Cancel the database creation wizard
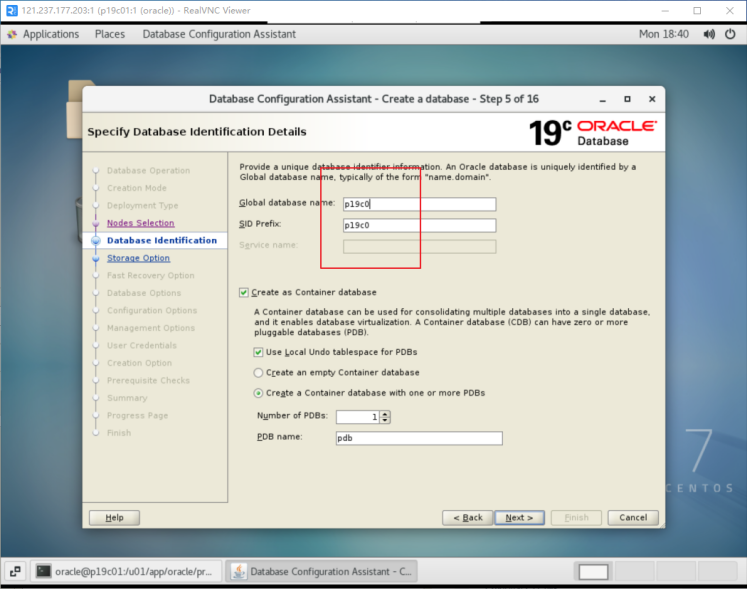 tap(633, 518)
